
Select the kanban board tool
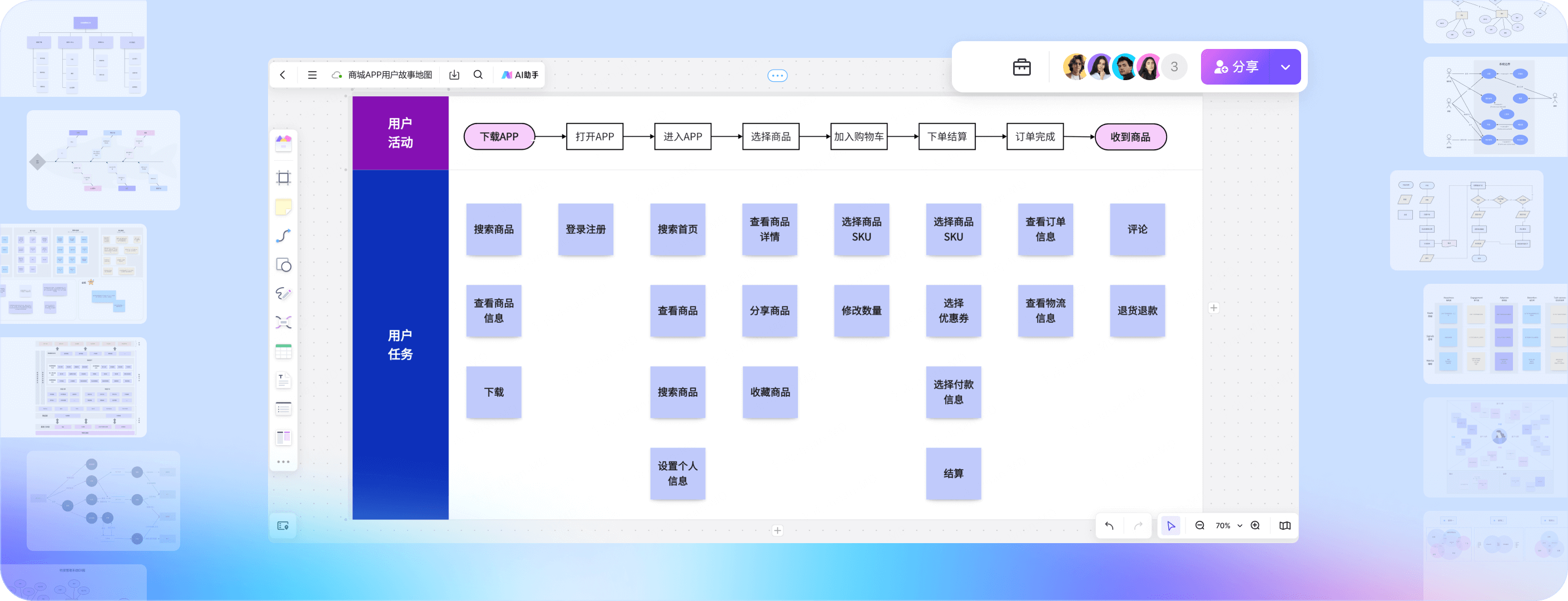pos(284,437)
